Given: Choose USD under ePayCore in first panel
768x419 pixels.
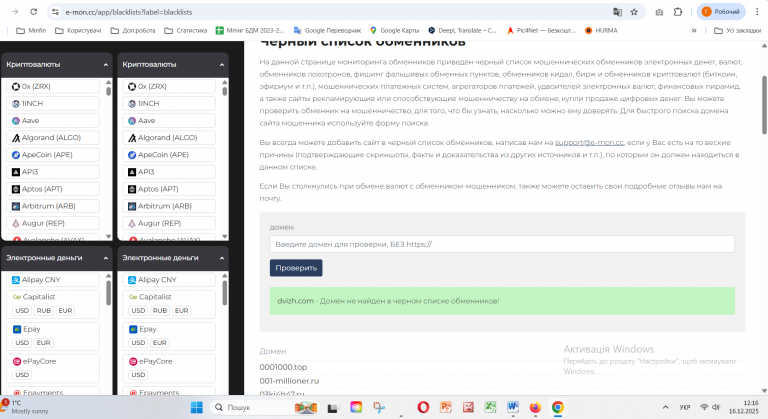Looking at the screenshot, I should tap(22, 375).
